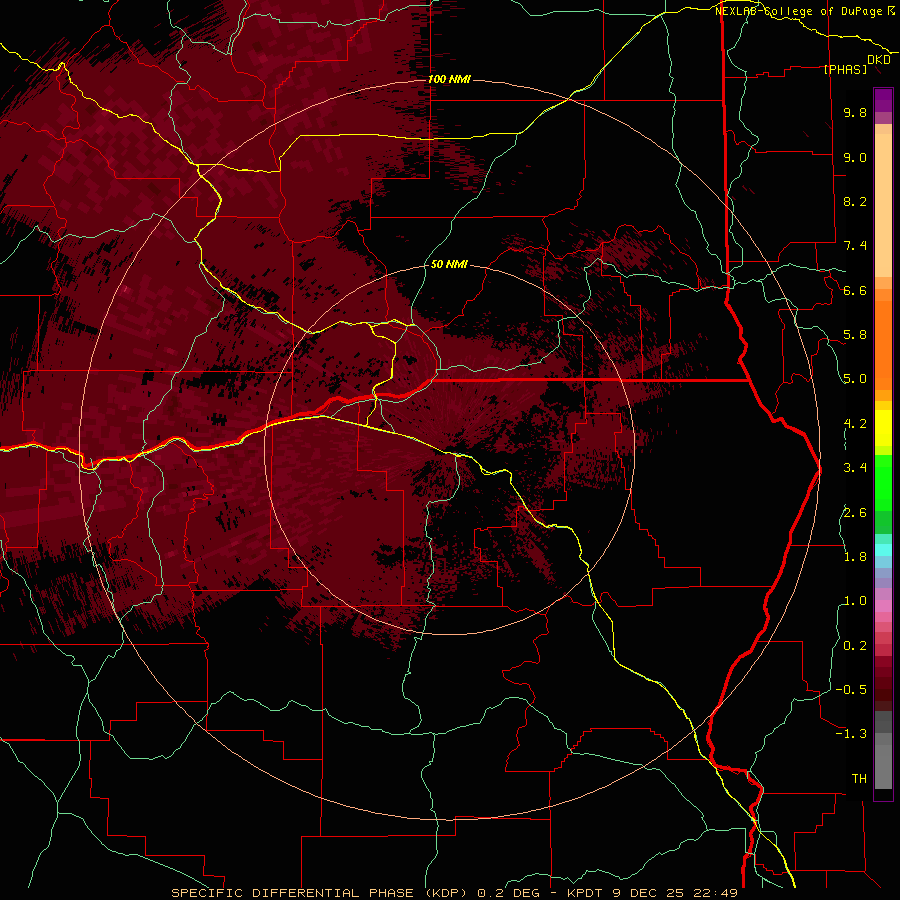Click the 1.0 legend value
This screenshot has height=900, width=900.
click(855, 601)
